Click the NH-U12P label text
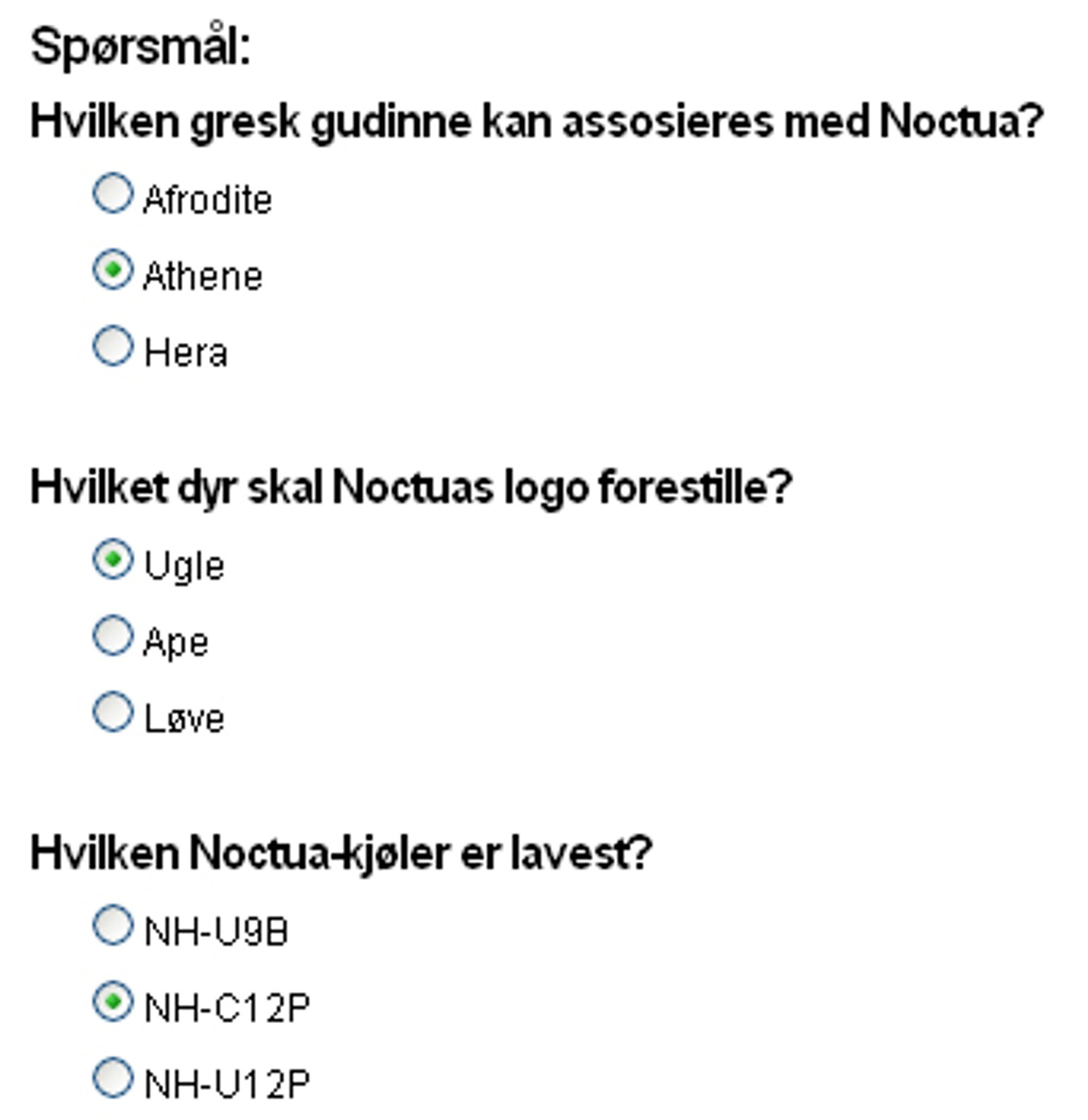The width and height of the screenshot is (1088, 1120). 227,1085
